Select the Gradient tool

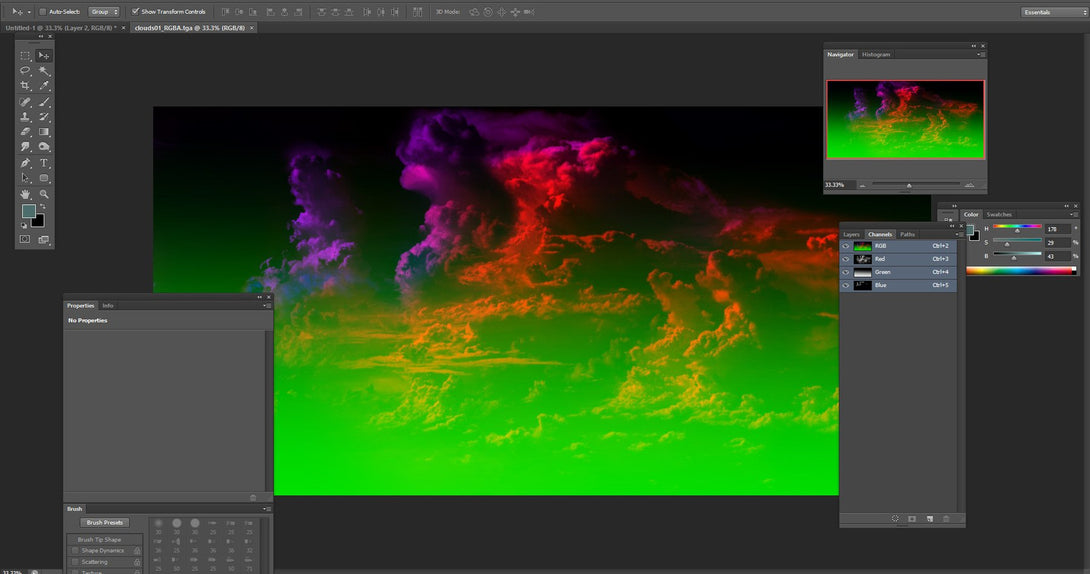click(x=44, y=131)
